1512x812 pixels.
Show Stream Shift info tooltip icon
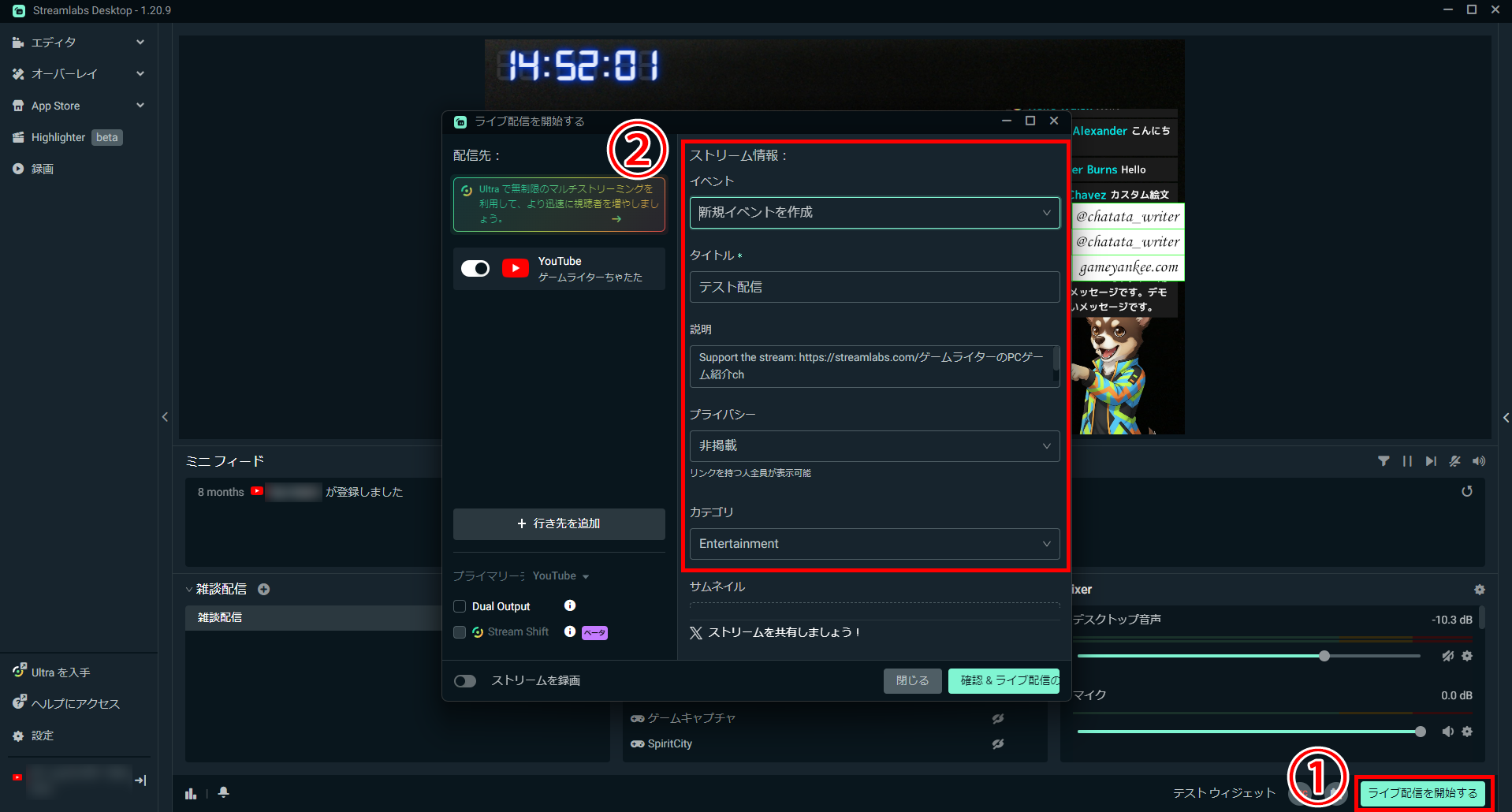(570, 631)
